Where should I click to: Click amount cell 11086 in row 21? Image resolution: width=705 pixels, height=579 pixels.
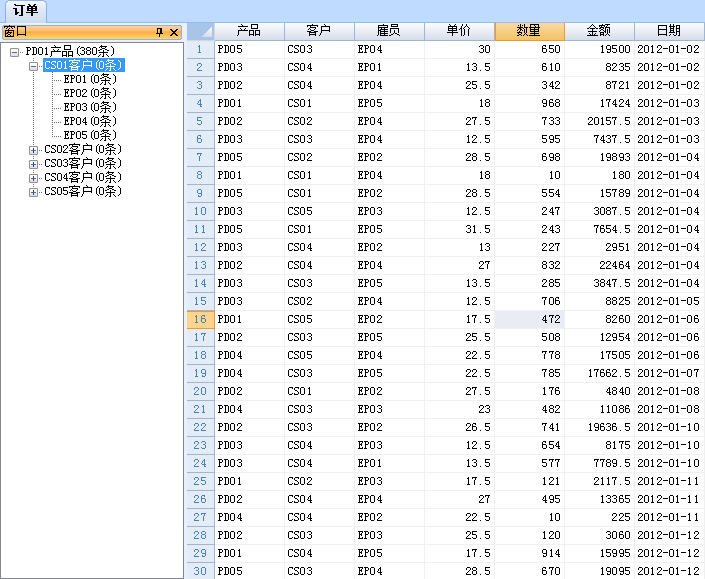click(x=599, y=409)
